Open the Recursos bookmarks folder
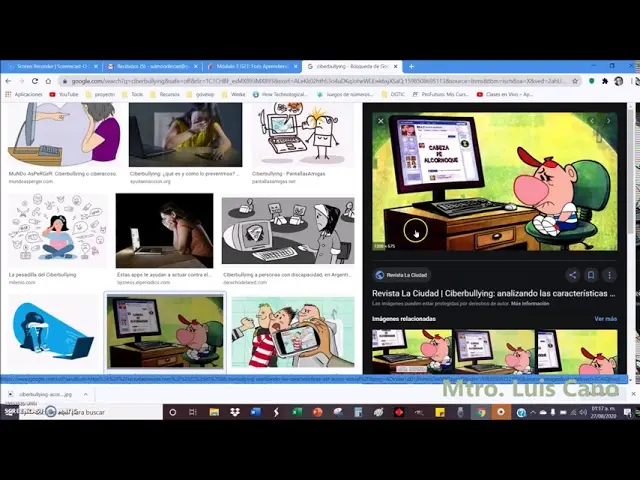640x480 pixels. [x=165, y=94]
